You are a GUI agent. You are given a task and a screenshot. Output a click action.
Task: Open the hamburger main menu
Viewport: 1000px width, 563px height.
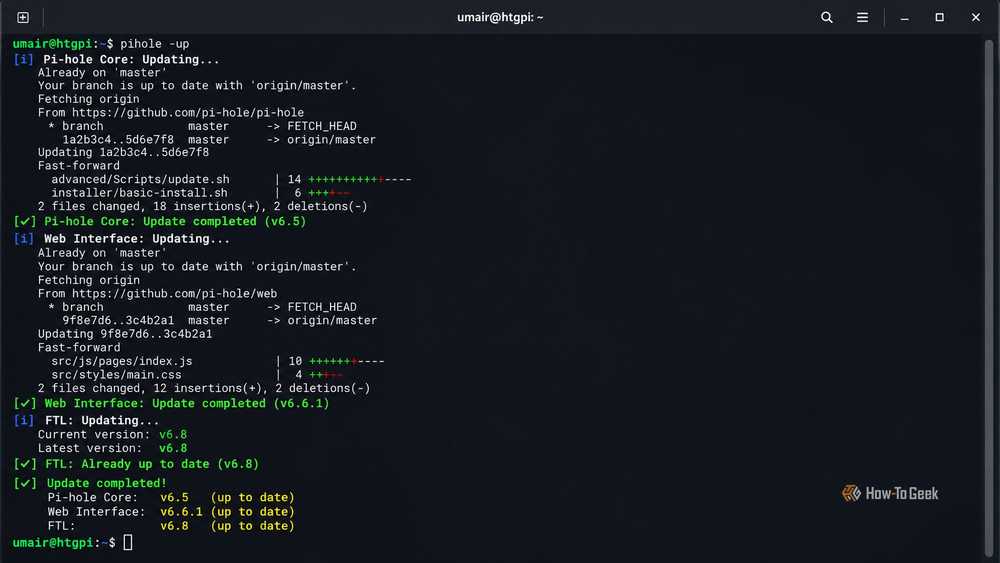(x=862, y=17)
